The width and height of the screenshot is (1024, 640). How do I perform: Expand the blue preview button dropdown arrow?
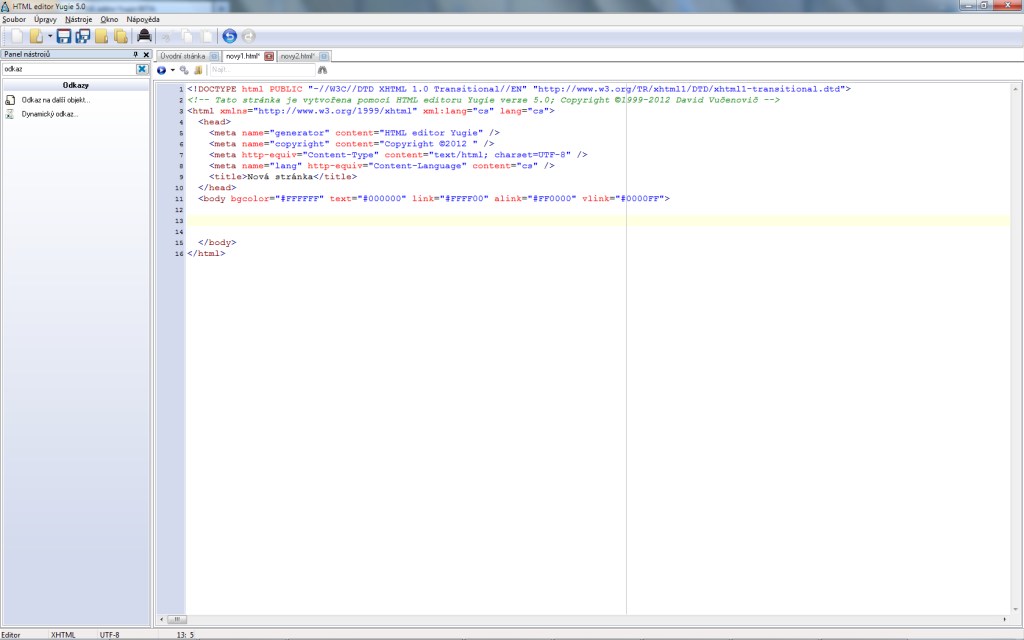[172, 70]
